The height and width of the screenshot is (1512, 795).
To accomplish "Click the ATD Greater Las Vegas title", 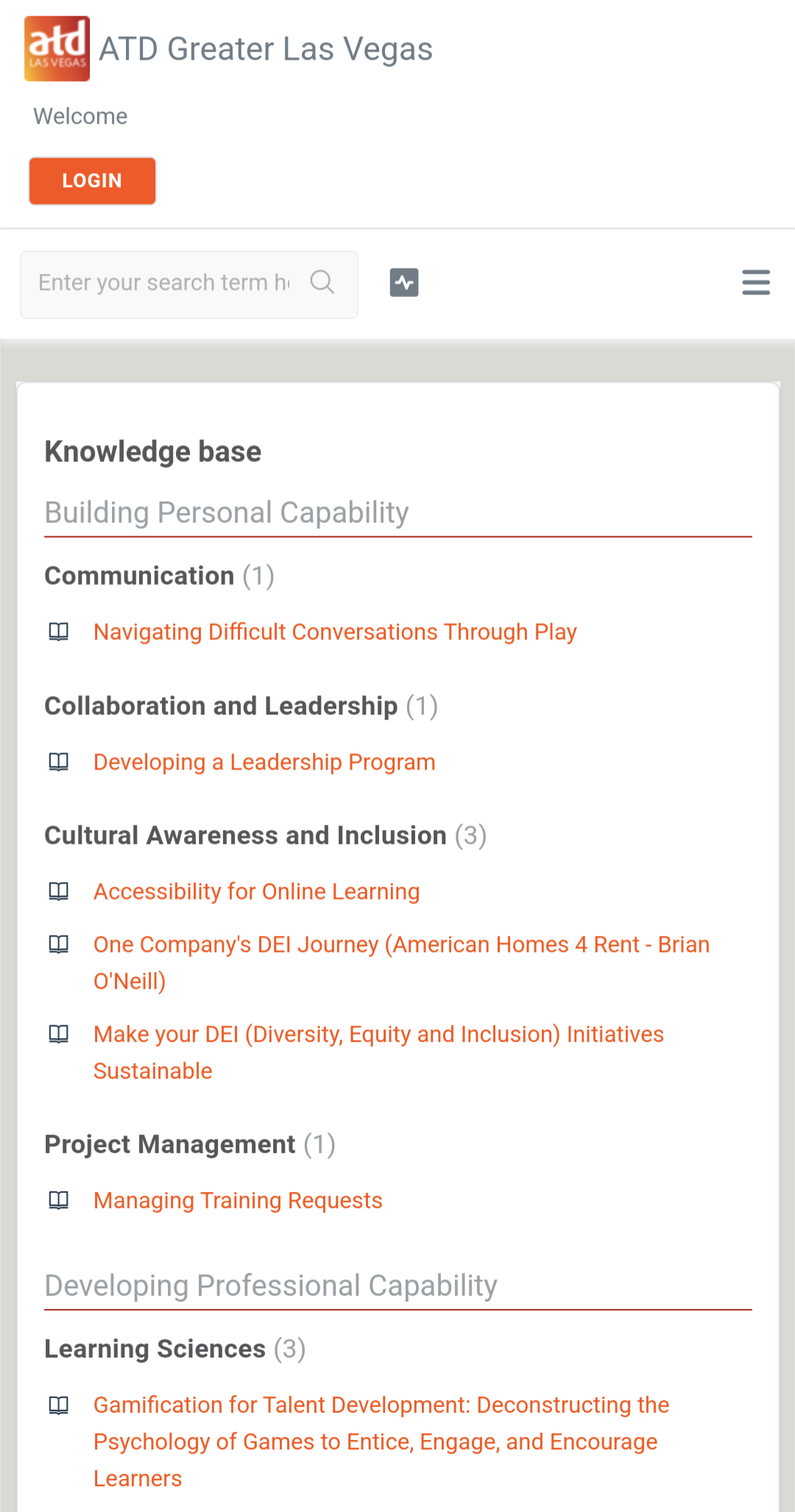I will point(266,49).
